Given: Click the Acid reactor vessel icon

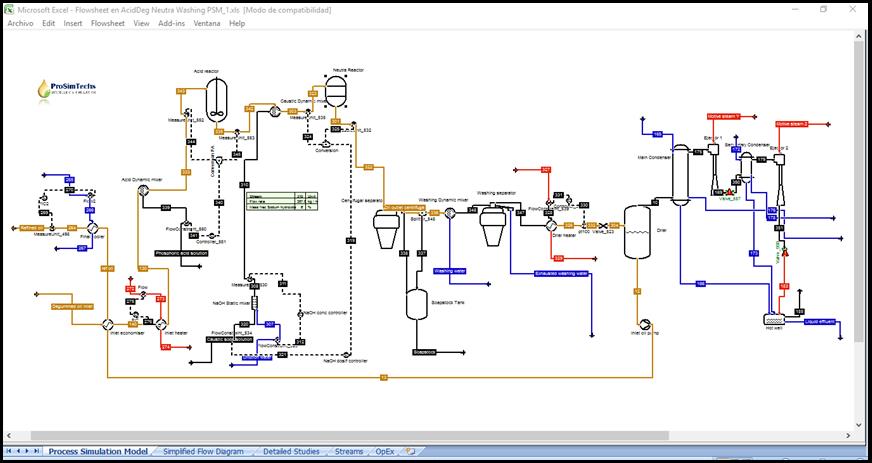Looking at the screenshot, I should pos(216,95).
